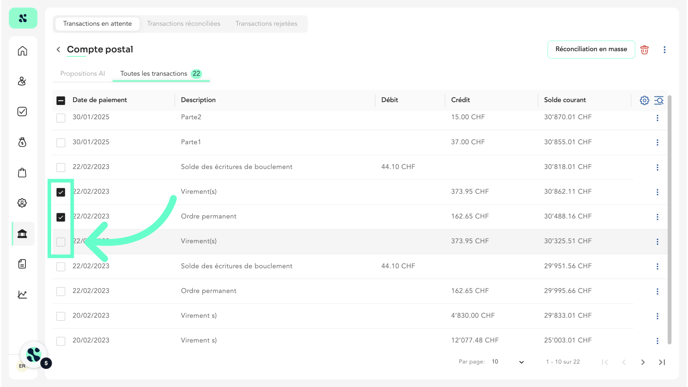Click the 37.00 CHF credit cell

468,142
